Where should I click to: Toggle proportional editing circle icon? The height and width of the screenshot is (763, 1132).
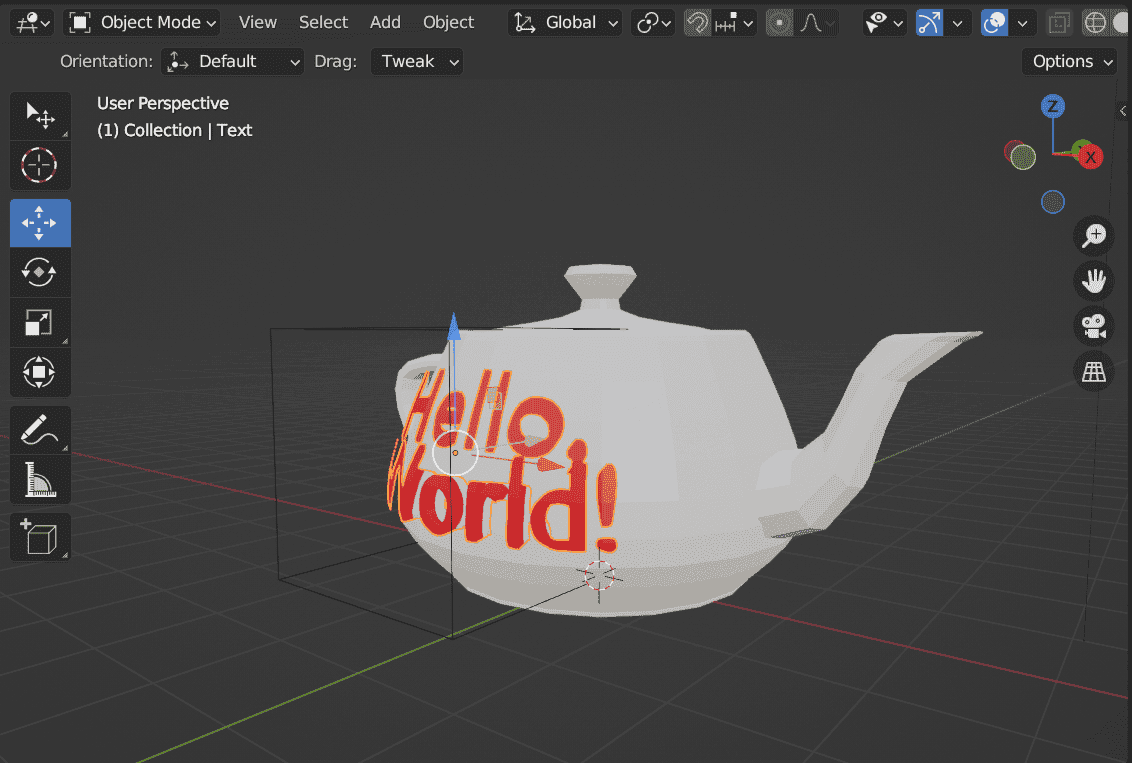[779, 22]
